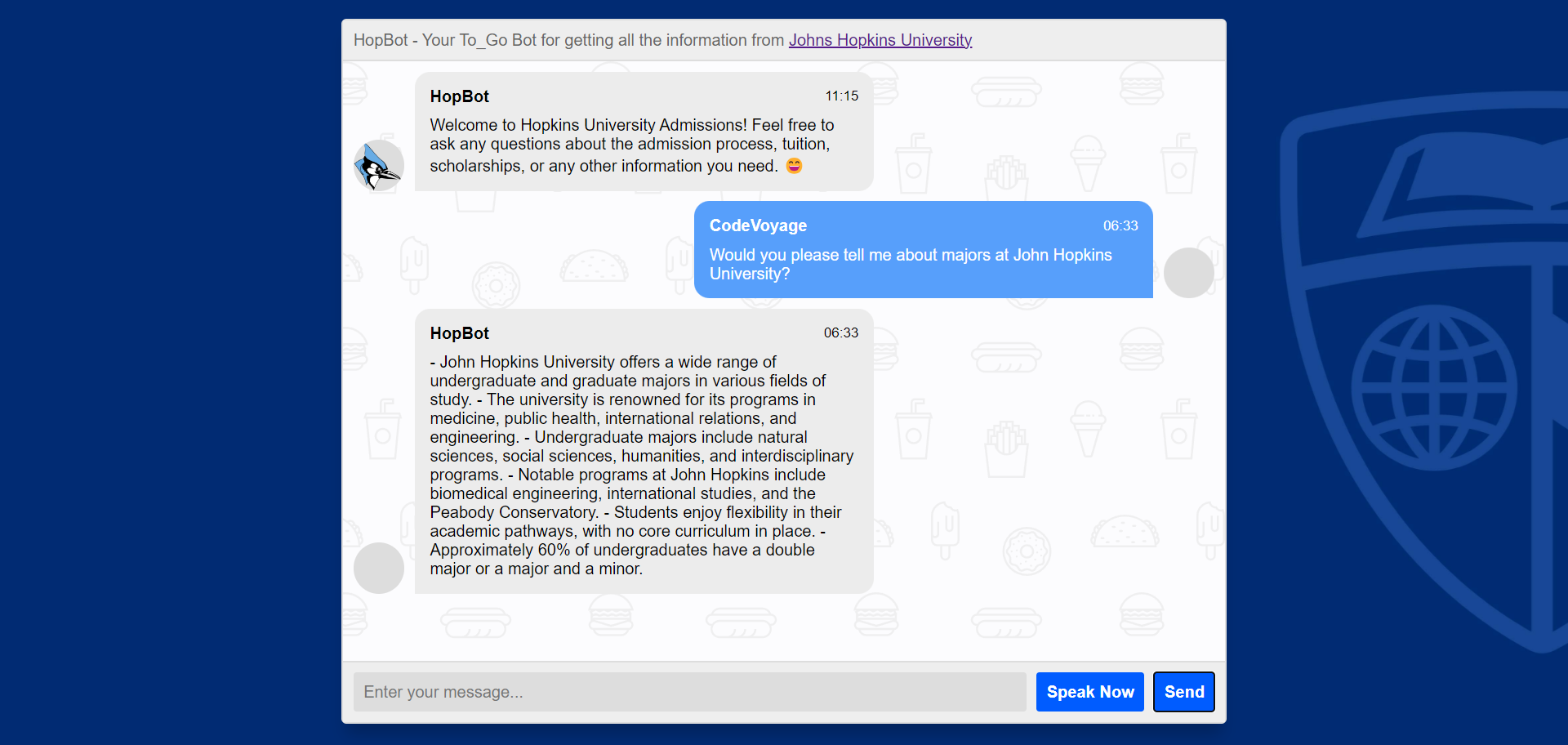This screenshot has height=745, width=1568.
Task: Click the 11:15 timestamp
Action: pyautogui.click(x=841, y=96)
